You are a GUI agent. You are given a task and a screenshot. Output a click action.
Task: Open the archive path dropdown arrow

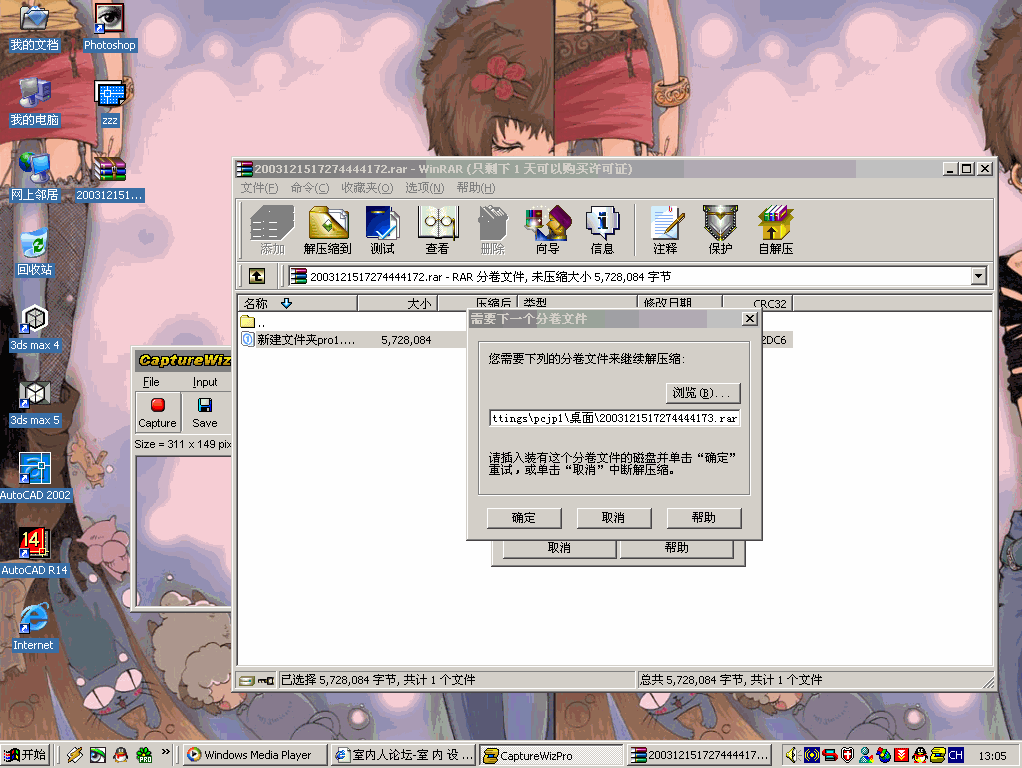(x=978, y=276)
